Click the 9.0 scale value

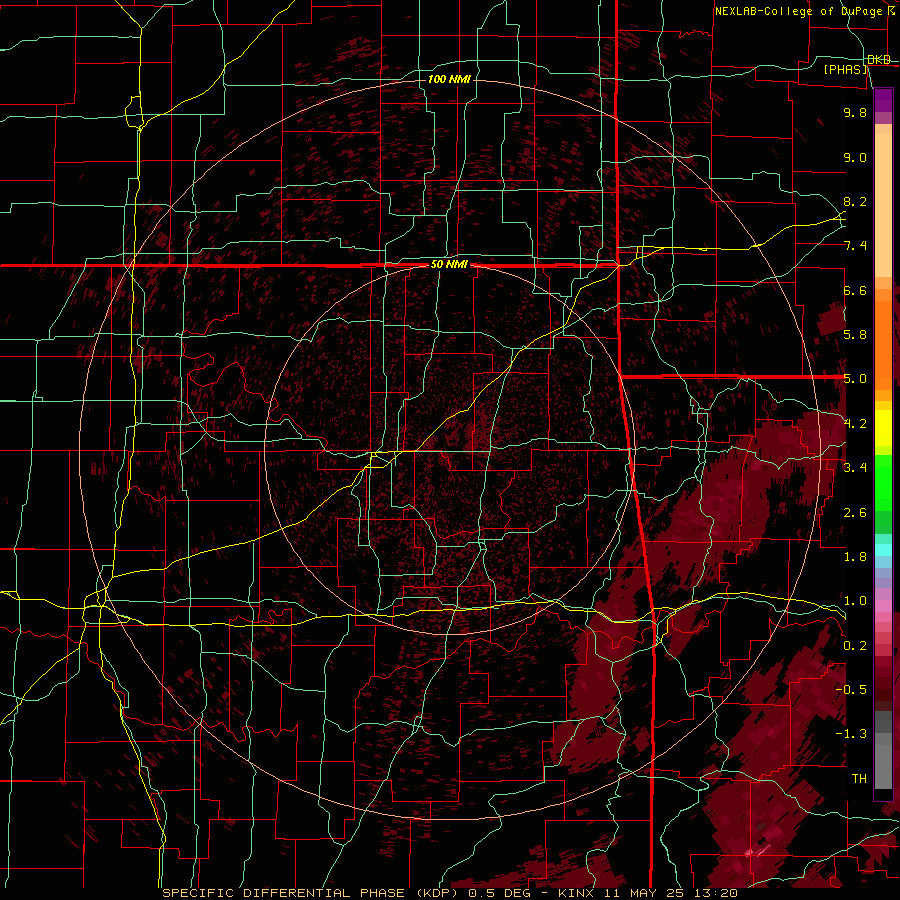tap(855, 157)
